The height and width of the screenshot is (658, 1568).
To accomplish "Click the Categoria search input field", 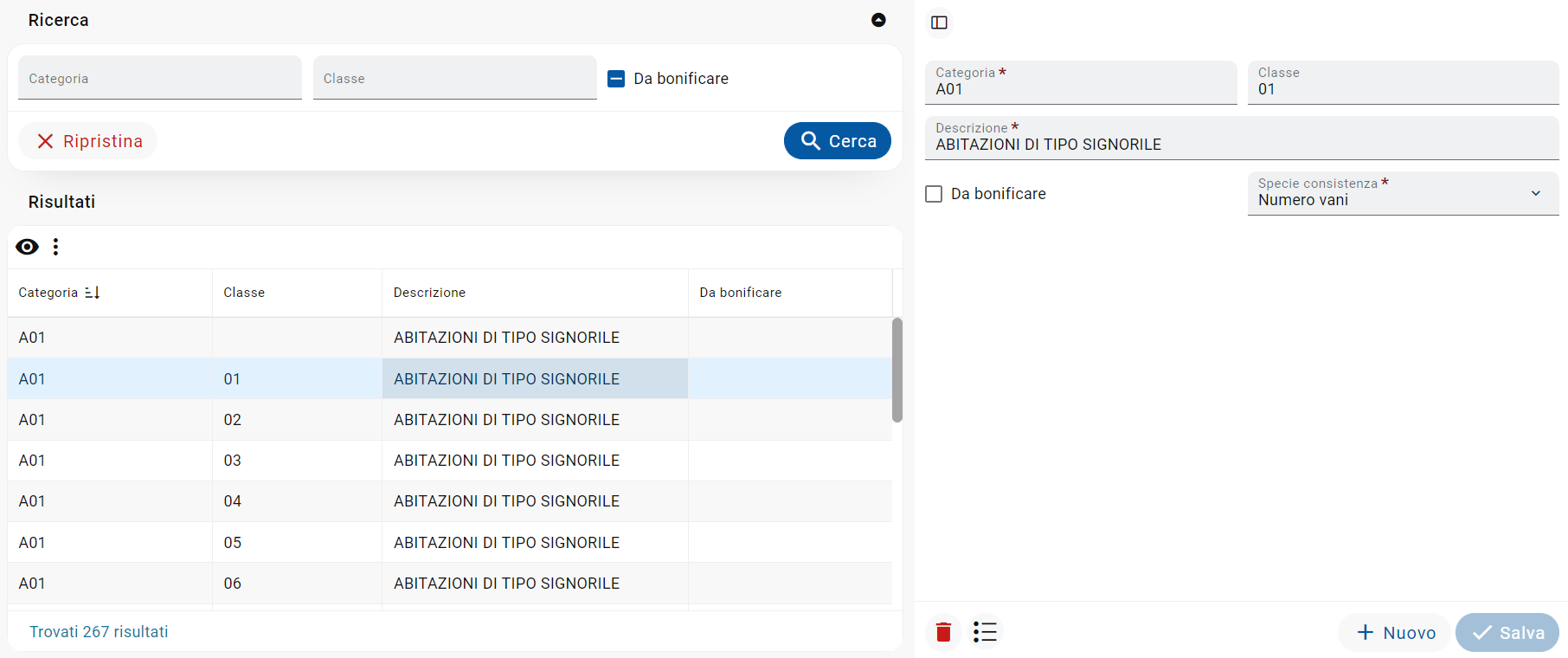I will pos(160,78).
